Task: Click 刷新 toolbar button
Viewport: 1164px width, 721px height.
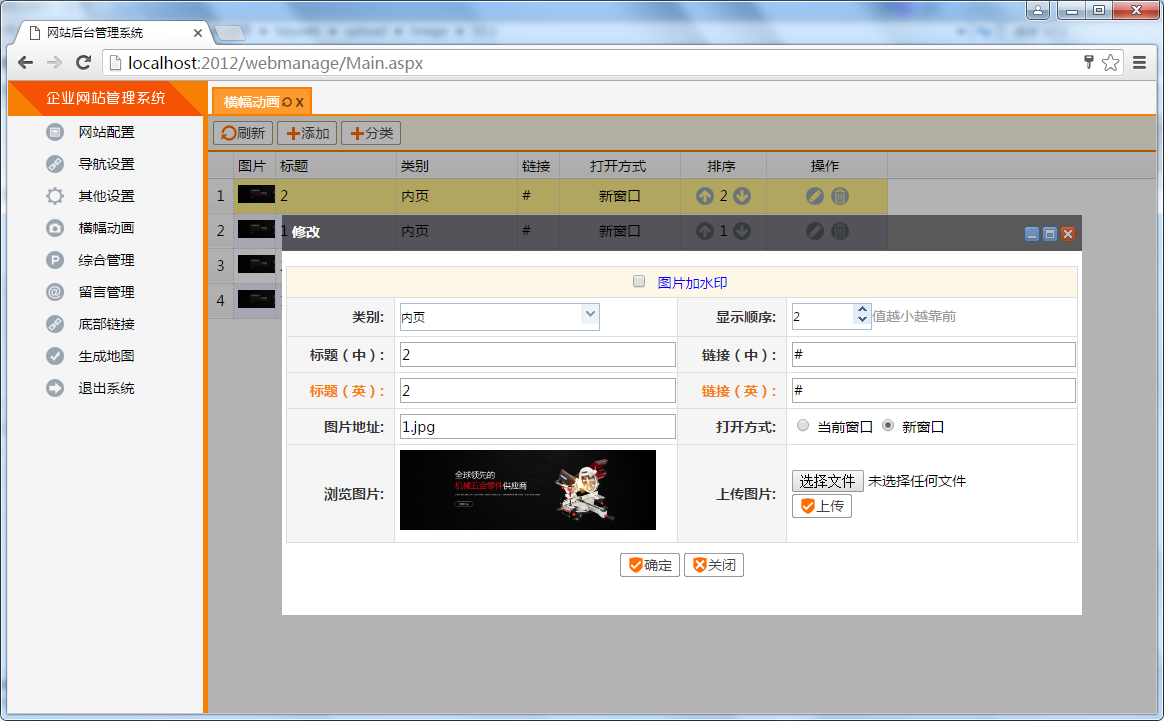Action: [243, 133]
